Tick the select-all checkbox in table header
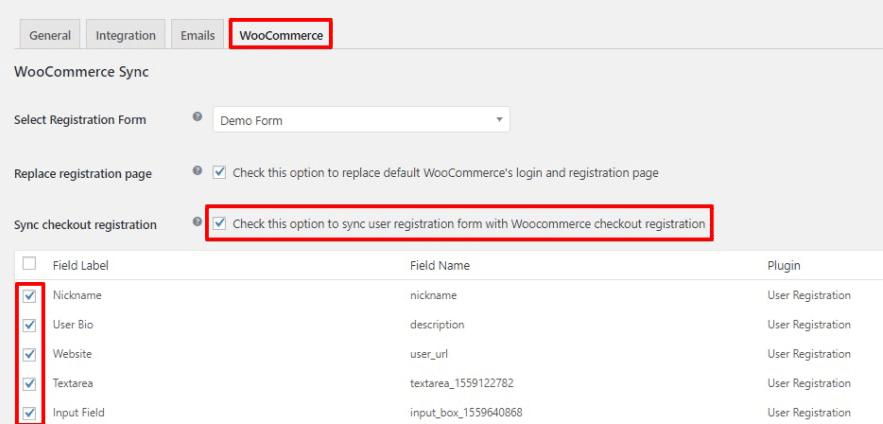Image resolution: width=883 pixels, height=424 pixels. [x=29, y=263]
